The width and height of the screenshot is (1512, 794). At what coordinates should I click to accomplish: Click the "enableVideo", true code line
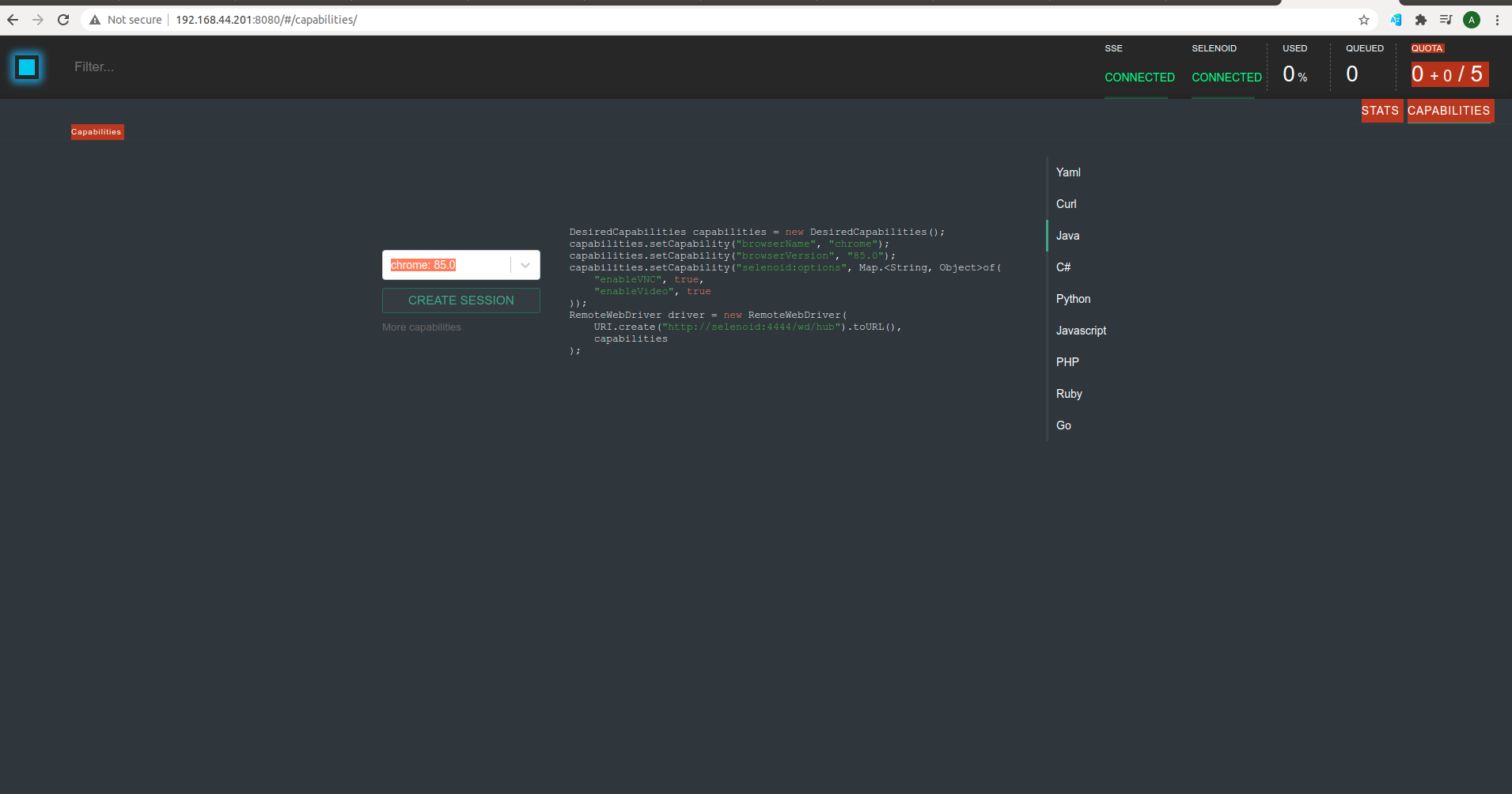[653, 292]
